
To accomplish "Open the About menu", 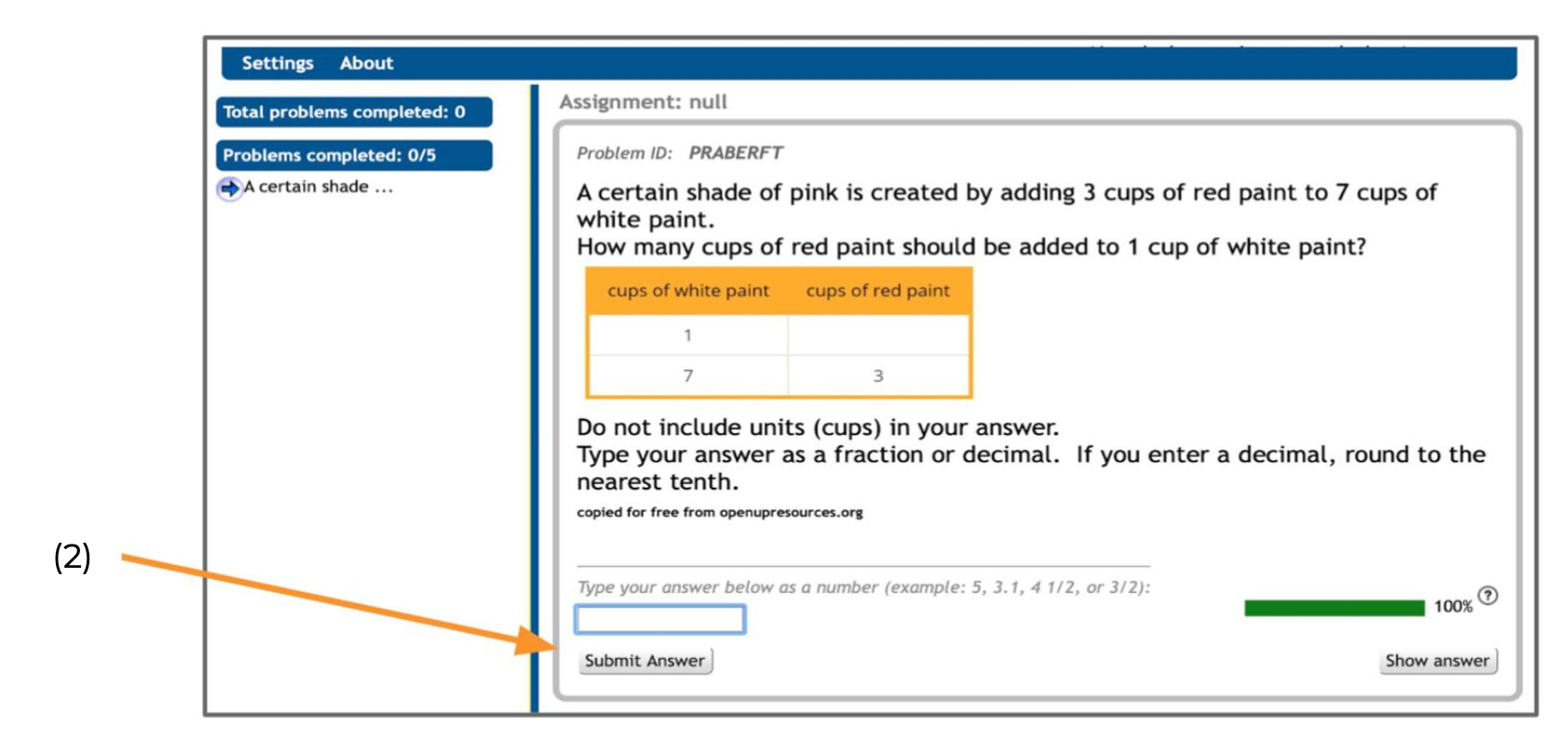I will coord(366,63).
